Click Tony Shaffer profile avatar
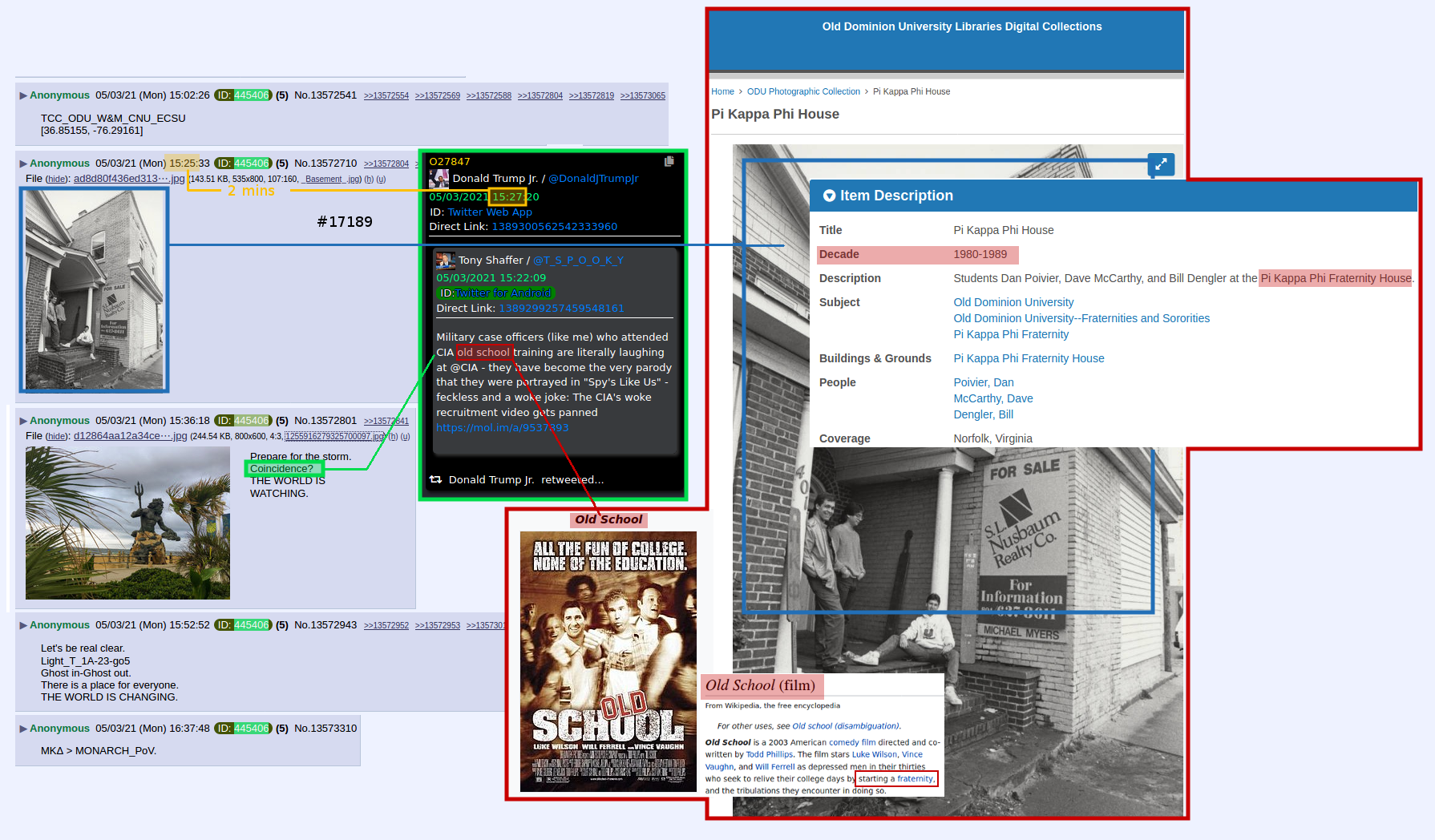The width and height of the screenshot is (1435, 840). pos(446,260)
